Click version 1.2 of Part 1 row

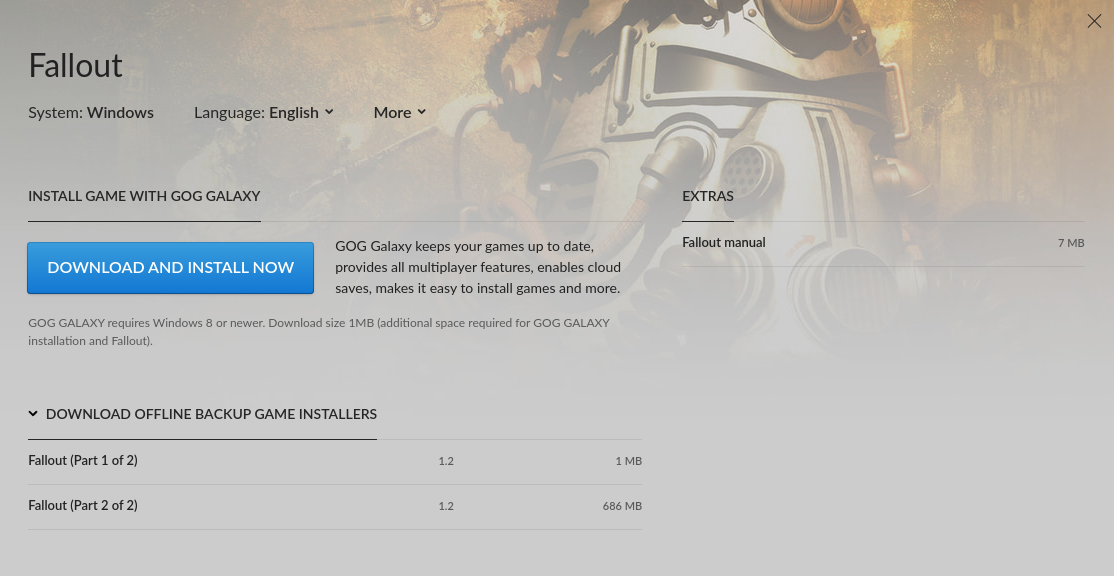click(445, 461)
